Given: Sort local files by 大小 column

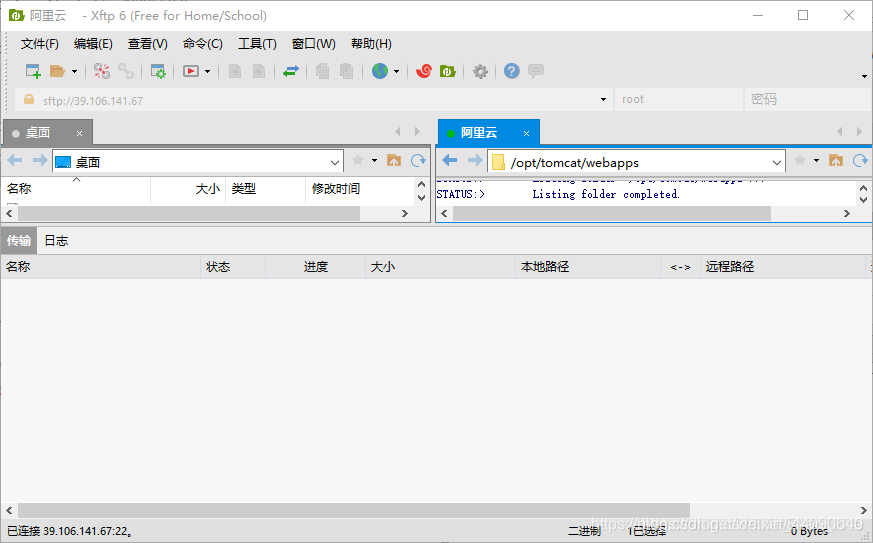Looking at the screenshot, I should tap(188, 189).
